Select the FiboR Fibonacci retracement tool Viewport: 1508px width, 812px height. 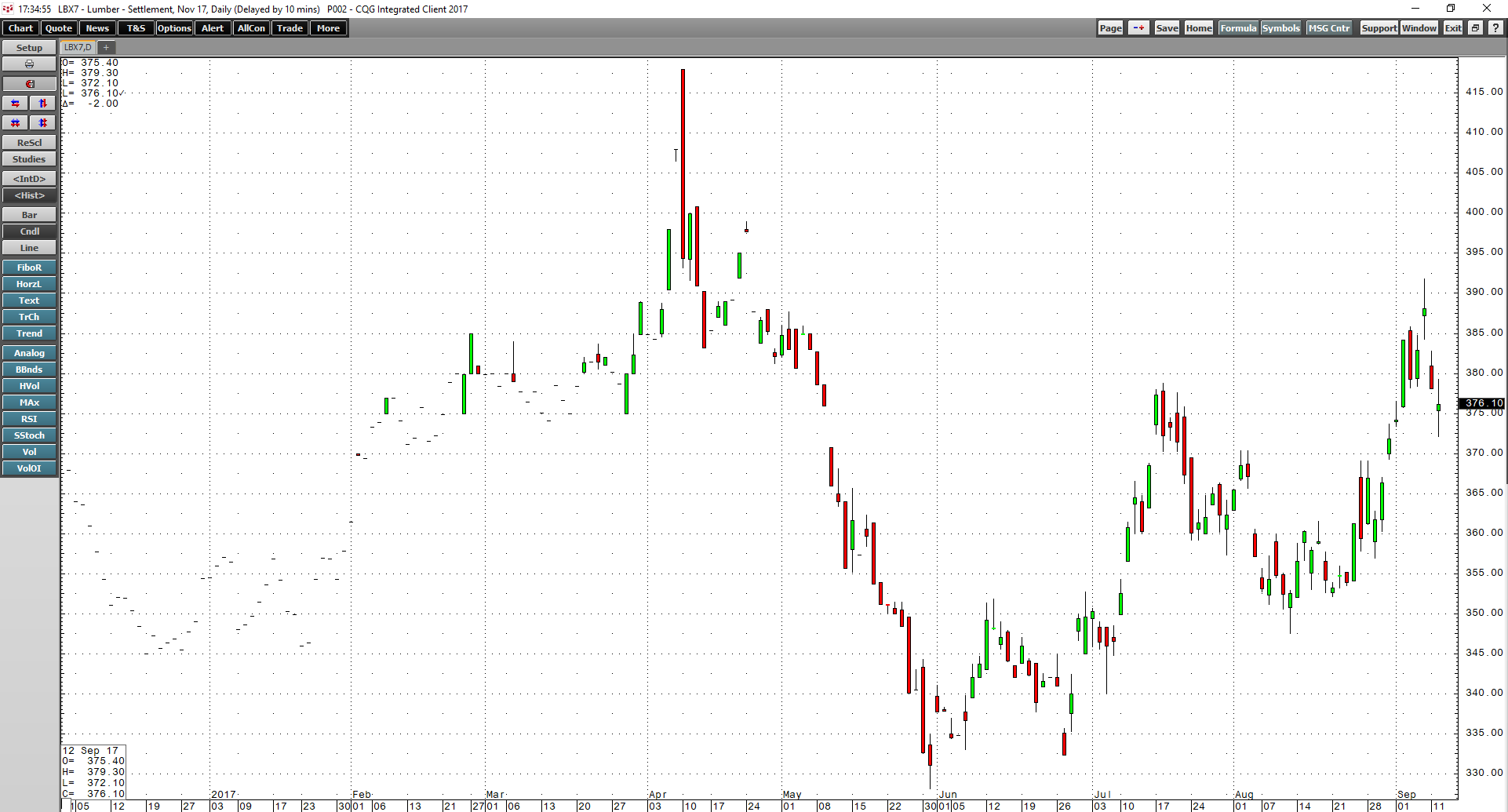pos(29,268)
